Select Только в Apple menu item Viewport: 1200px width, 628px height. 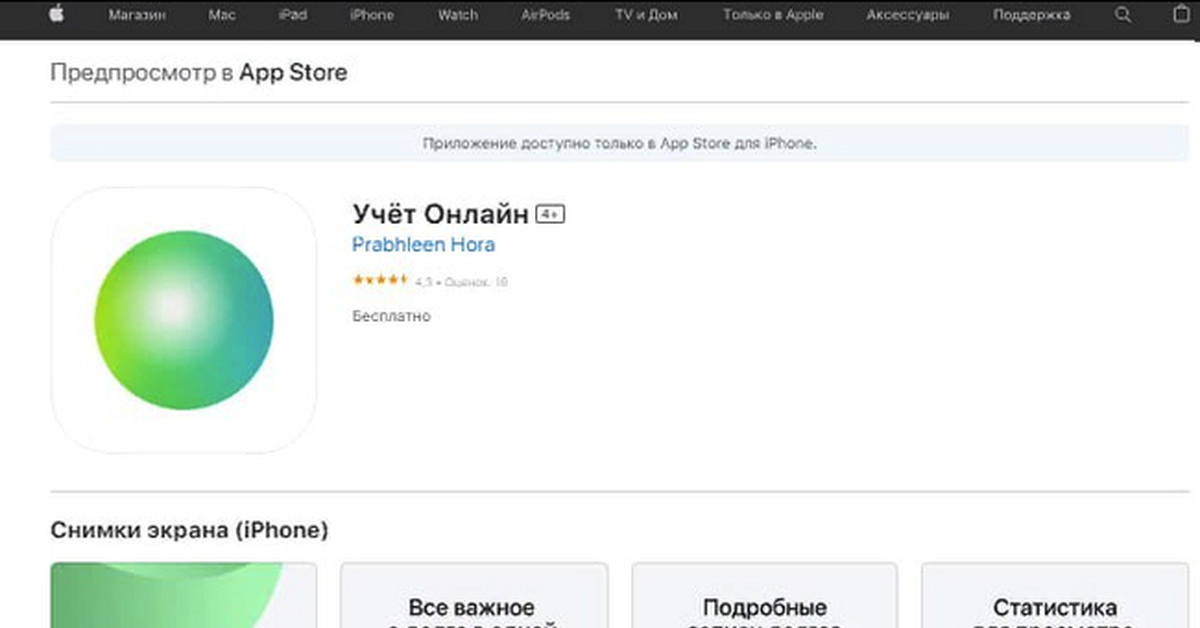[x=773, y=15]
